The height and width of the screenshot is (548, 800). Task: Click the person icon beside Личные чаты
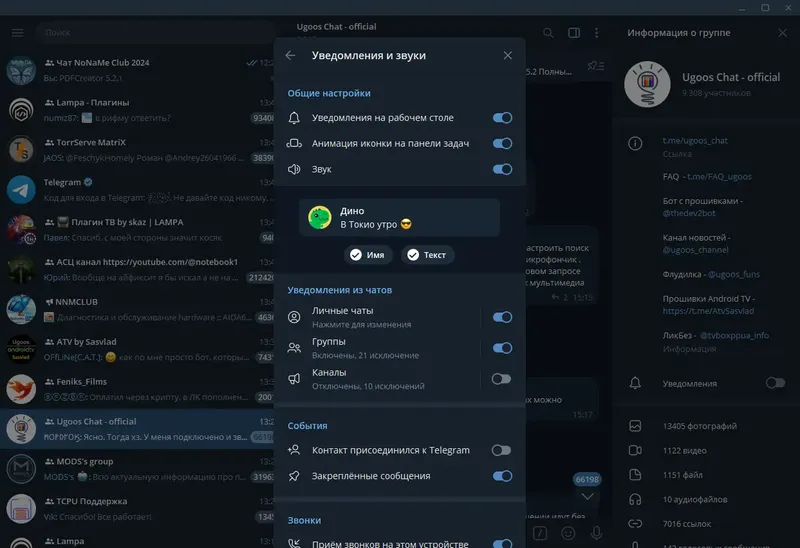tap(294, 317)
